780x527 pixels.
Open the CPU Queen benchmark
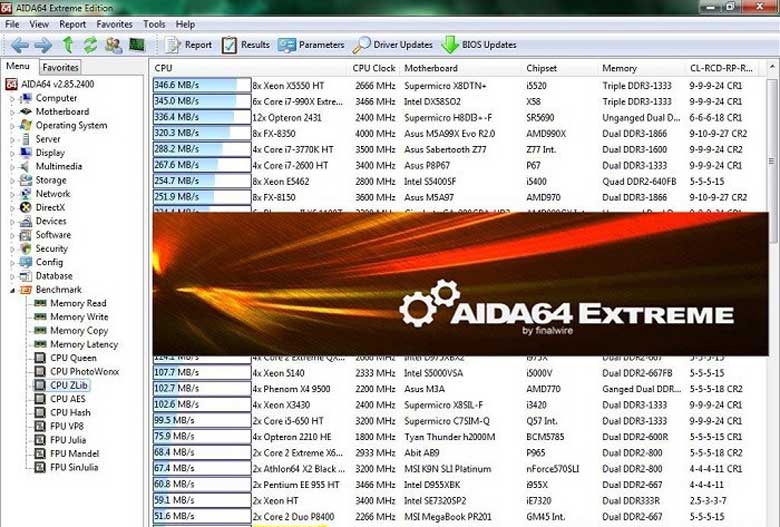pos(73,358)
